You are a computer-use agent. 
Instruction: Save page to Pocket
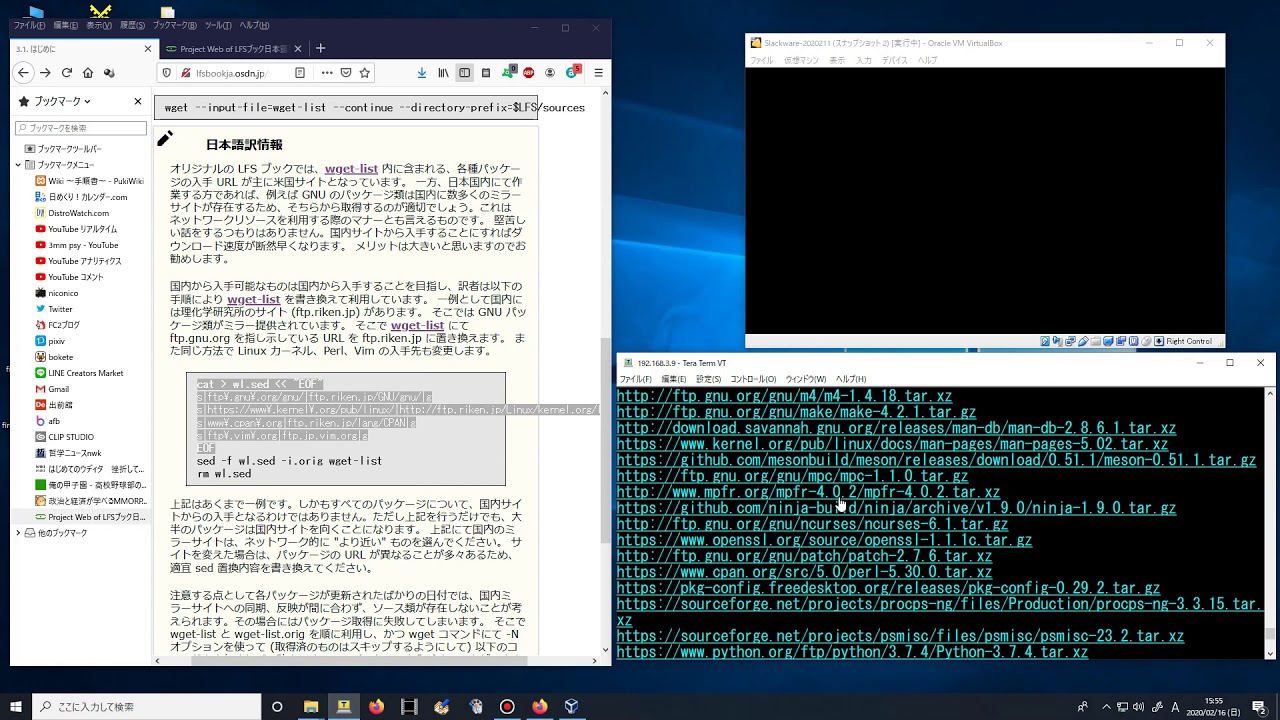[x=346, y=73]
